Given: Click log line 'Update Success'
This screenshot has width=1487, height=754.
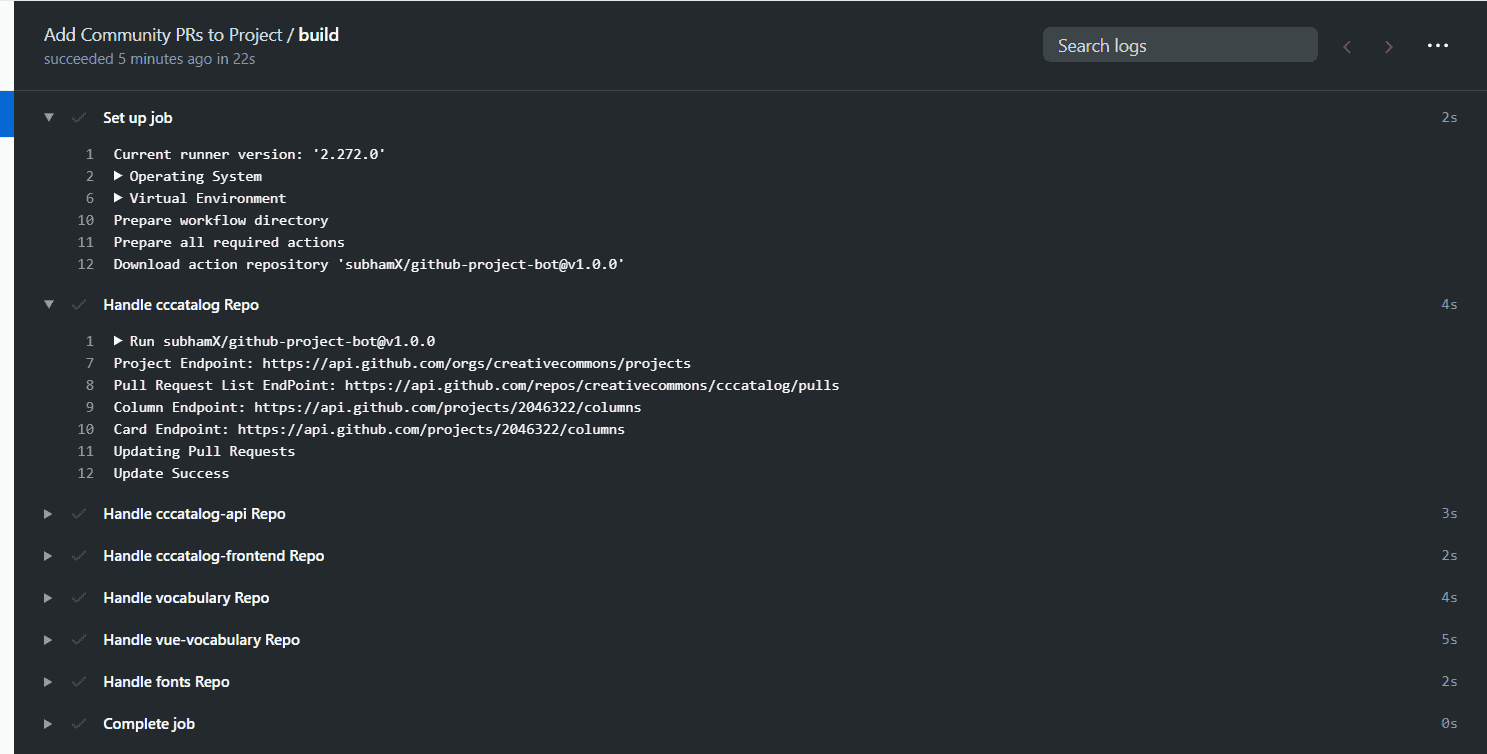Looking at the screenshot, I should tap(171, 473).
